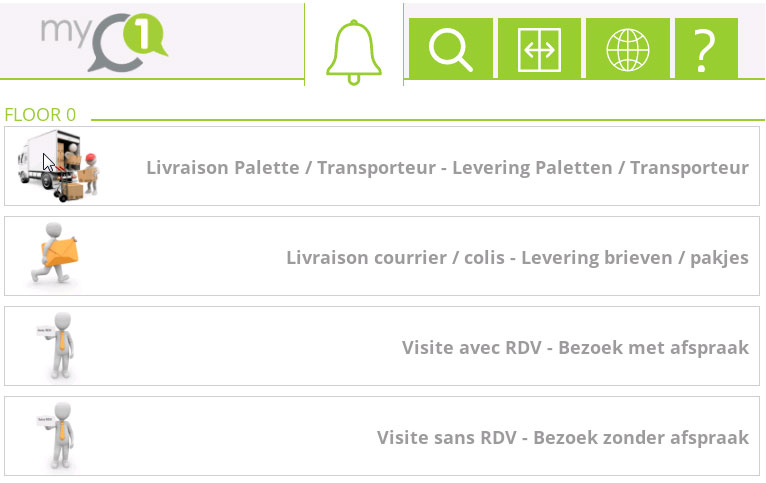Click the "Bezoek met afspraak" text
The height and width of the screenshot is (483, 766).
653,348
